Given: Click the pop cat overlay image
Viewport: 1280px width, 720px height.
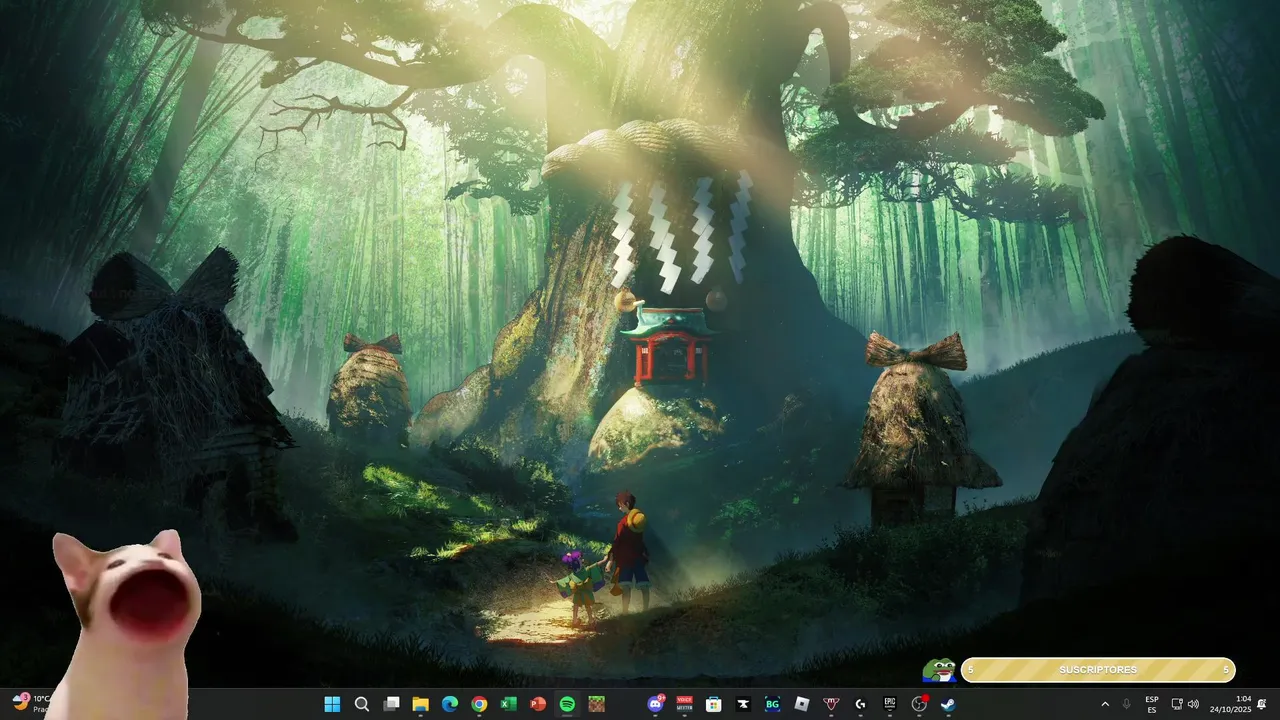Looking at the screenshot, I should (x=126, y=625).
